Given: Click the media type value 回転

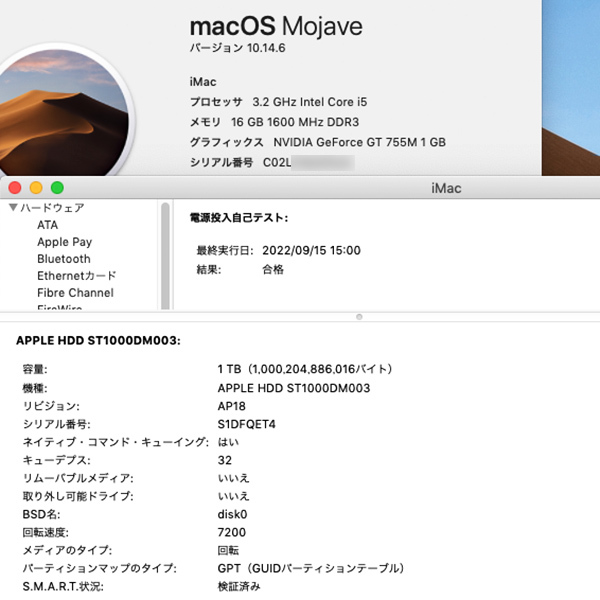Looking at the screenshot, I should [x=228, y=550].
